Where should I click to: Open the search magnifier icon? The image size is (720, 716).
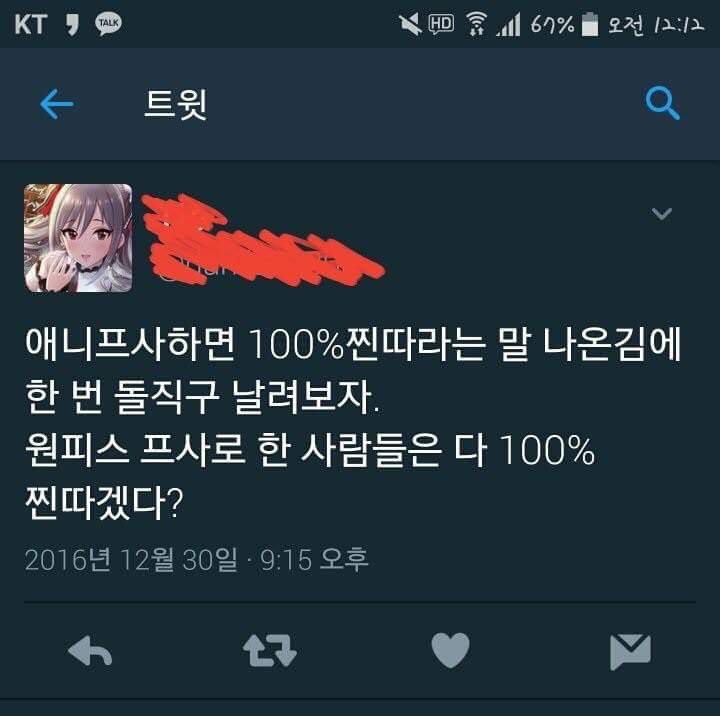click(663, 103)
